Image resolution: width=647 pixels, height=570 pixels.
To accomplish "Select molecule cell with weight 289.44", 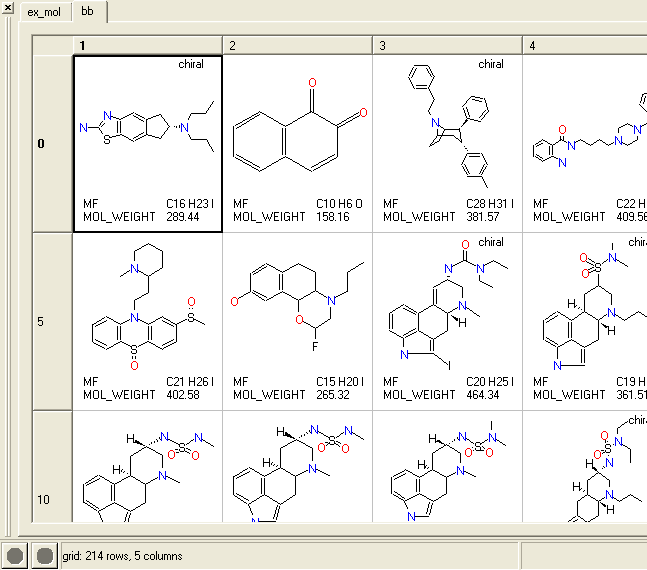I will [148, 143].
